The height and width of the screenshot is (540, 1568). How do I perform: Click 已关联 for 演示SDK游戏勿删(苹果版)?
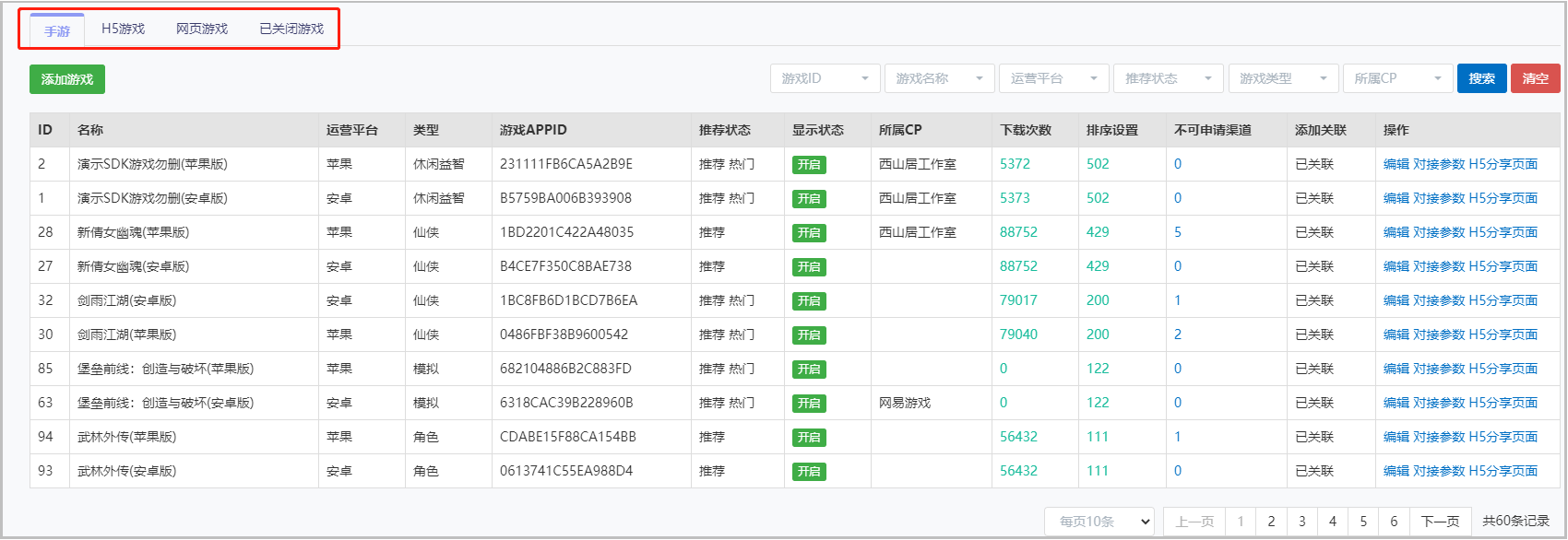[x=1314, y=164]
